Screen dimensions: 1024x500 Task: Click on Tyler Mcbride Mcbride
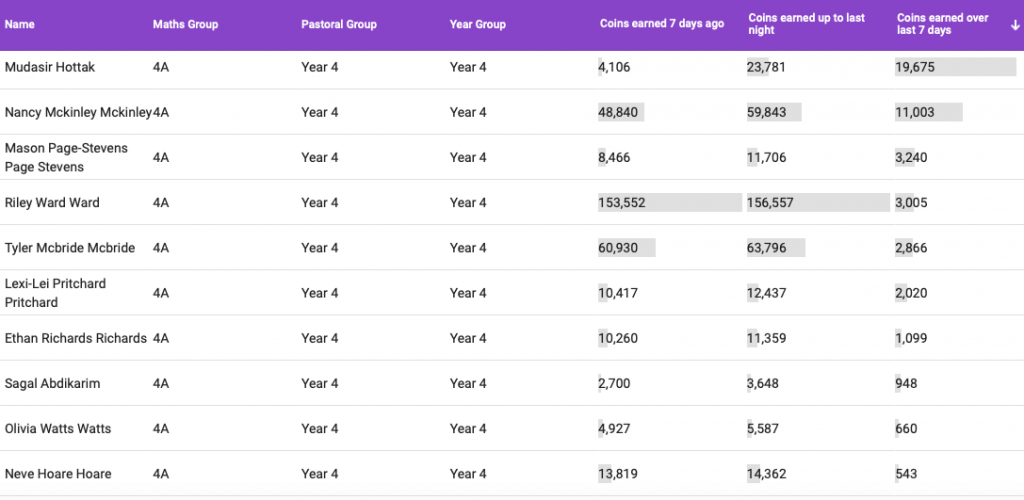click(x=68, y=248)
